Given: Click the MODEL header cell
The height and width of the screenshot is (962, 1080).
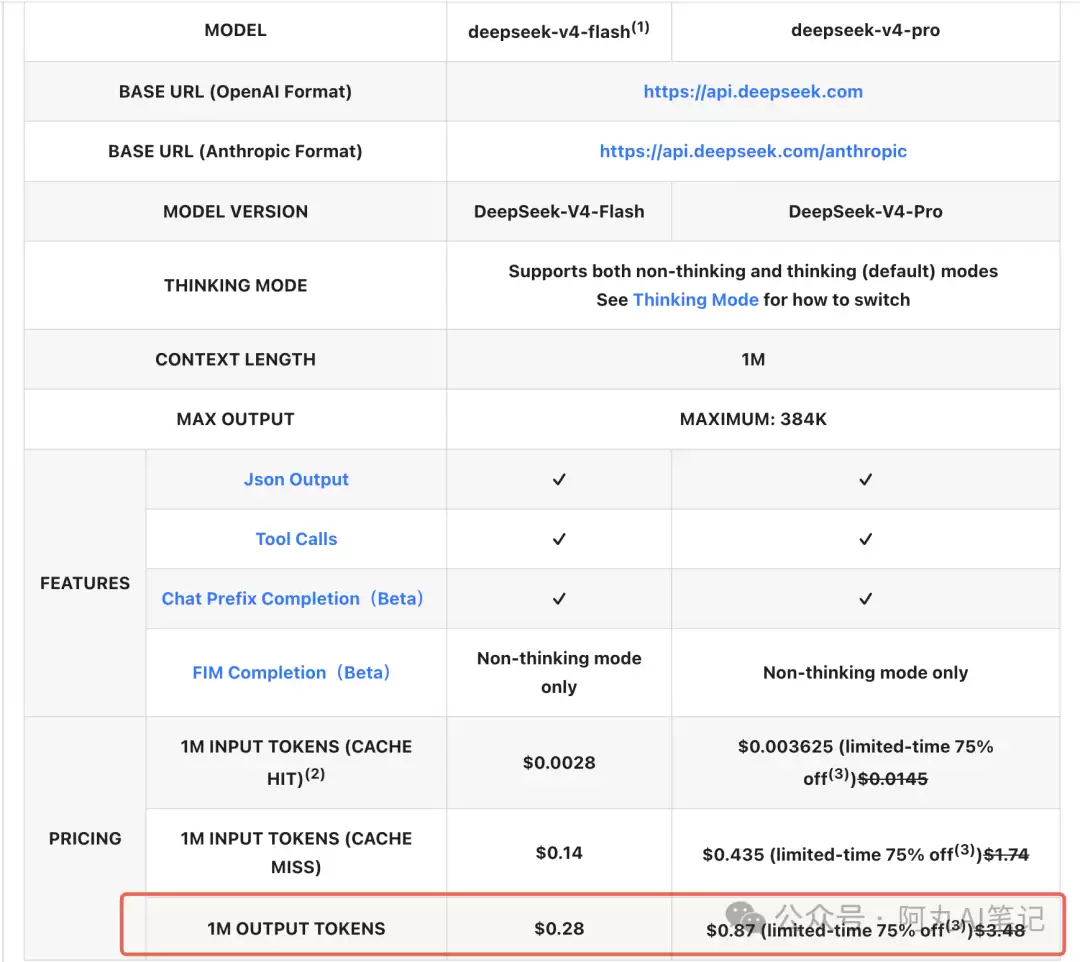Looking at the screenshot, I should tap(236, 30).
